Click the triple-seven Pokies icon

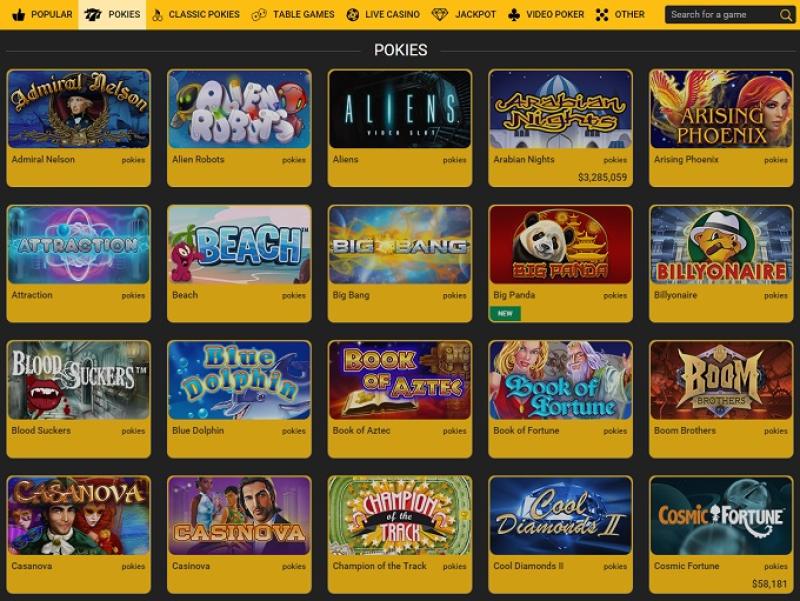[92, 15]
